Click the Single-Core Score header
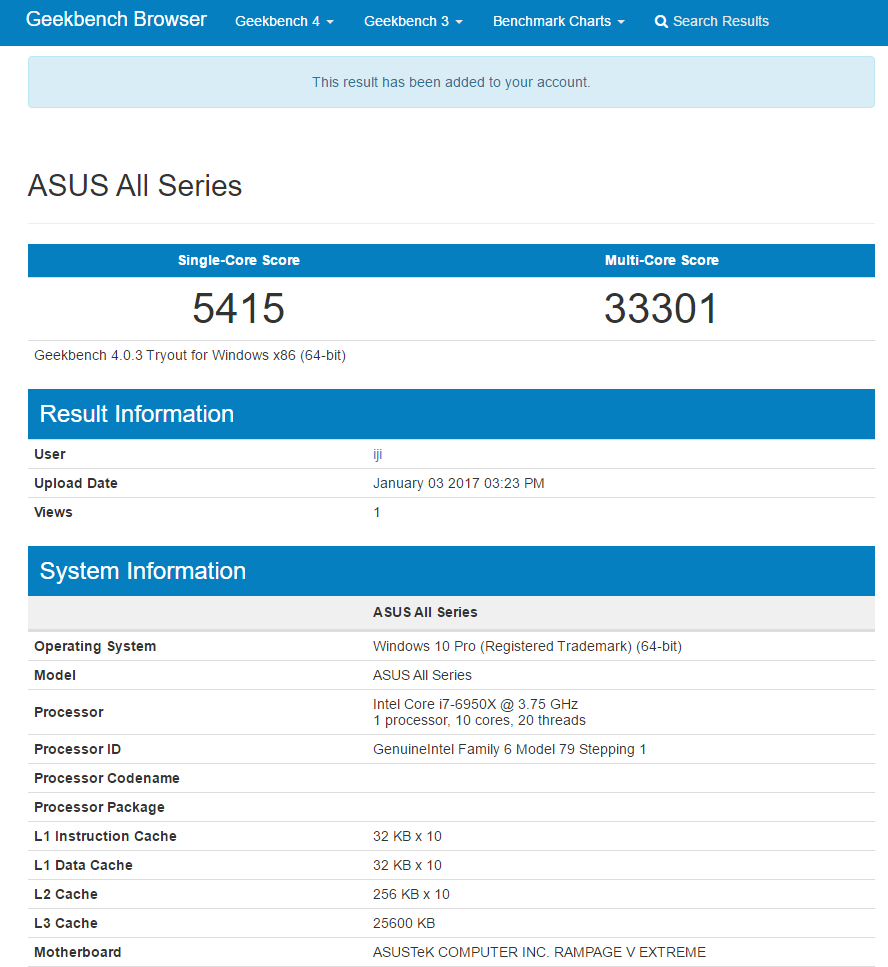 click(x=239, y=260)
